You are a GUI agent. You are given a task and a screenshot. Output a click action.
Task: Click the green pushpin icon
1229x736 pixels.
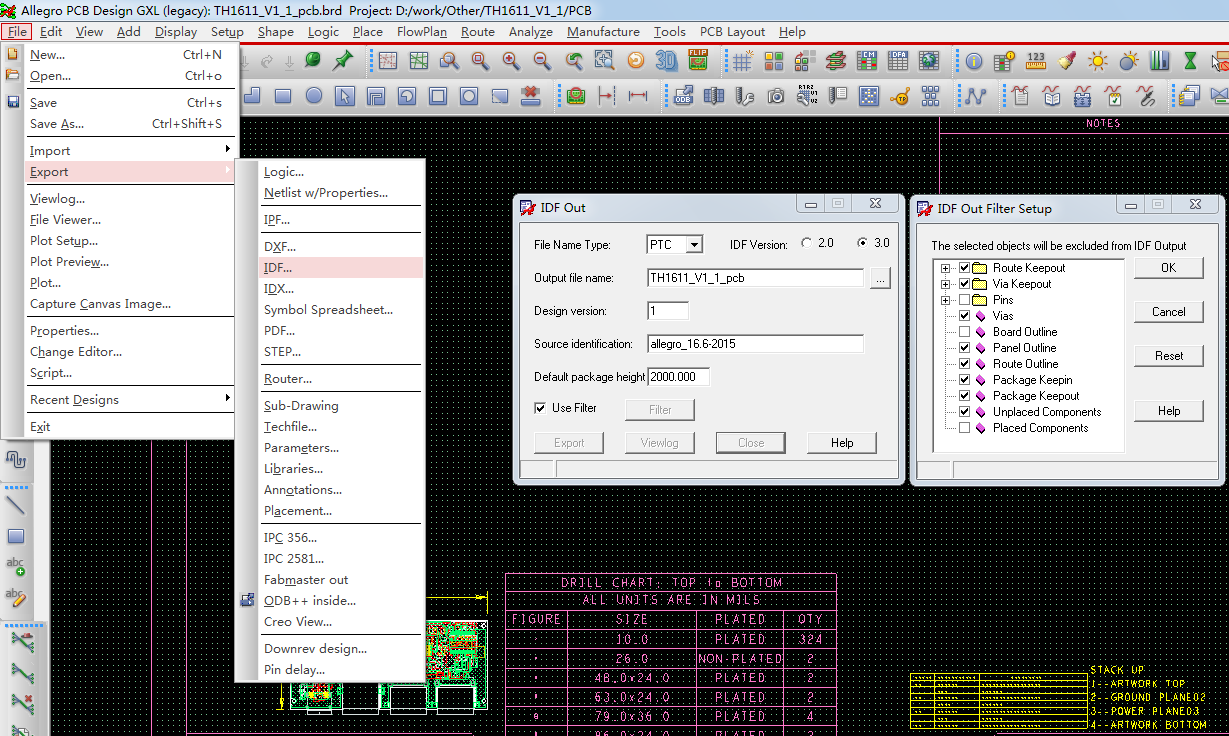(343, 61)
